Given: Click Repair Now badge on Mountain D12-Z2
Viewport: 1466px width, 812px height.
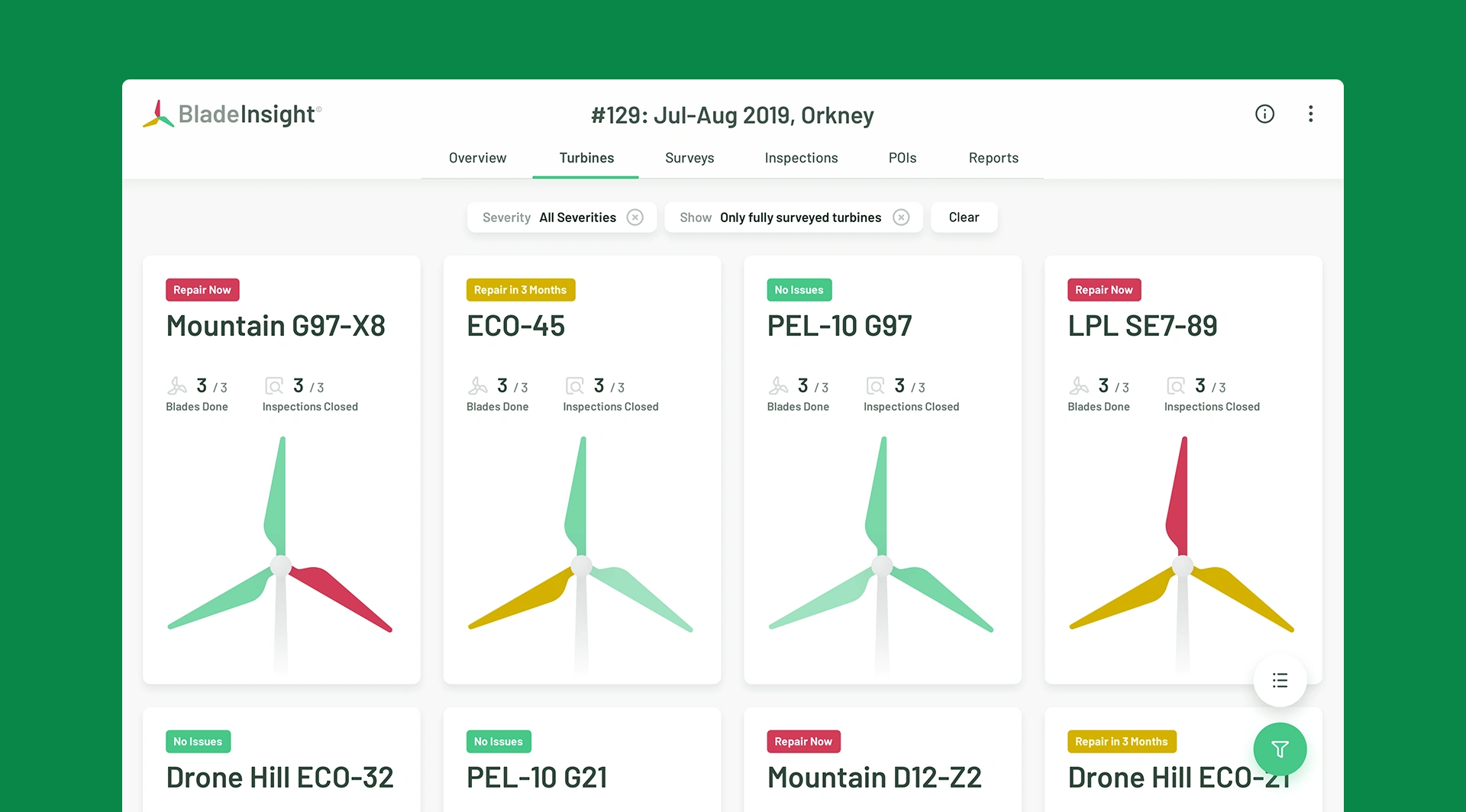Looking at the screenshot, I should 803,742.
